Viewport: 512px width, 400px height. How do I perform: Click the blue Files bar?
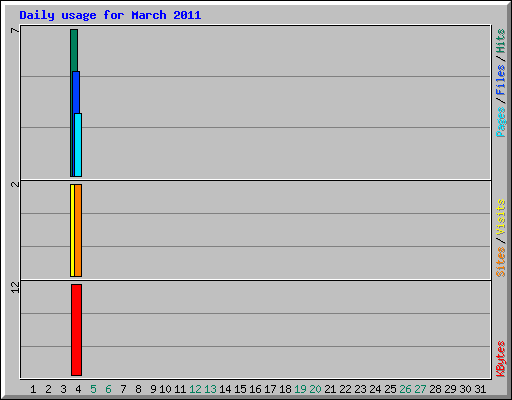tap(76, 92)
